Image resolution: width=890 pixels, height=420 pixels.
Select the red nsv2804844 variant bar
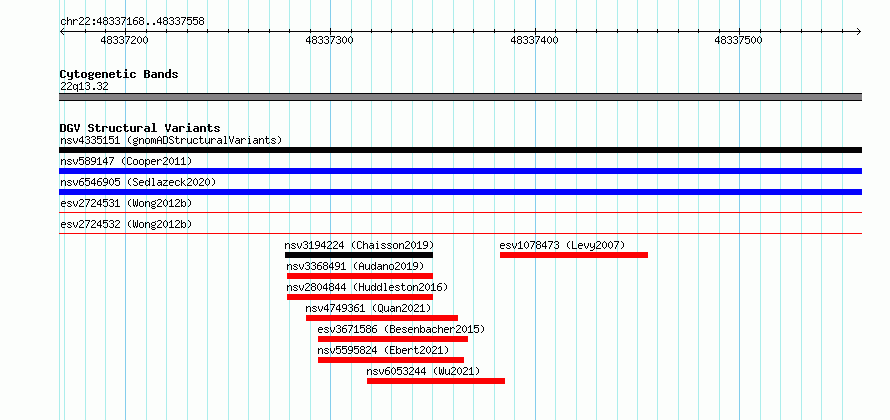(360, 297)
